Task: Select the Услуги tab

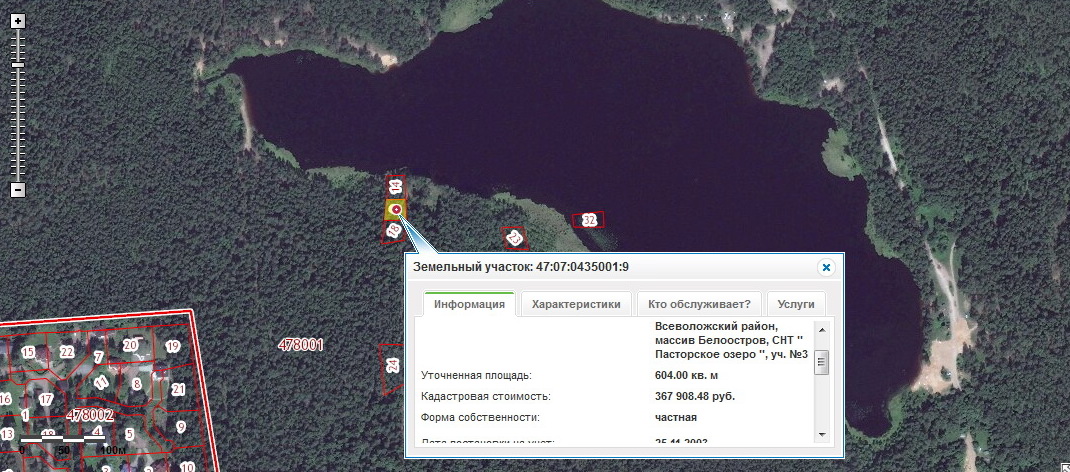Action: tap(796, 304)
